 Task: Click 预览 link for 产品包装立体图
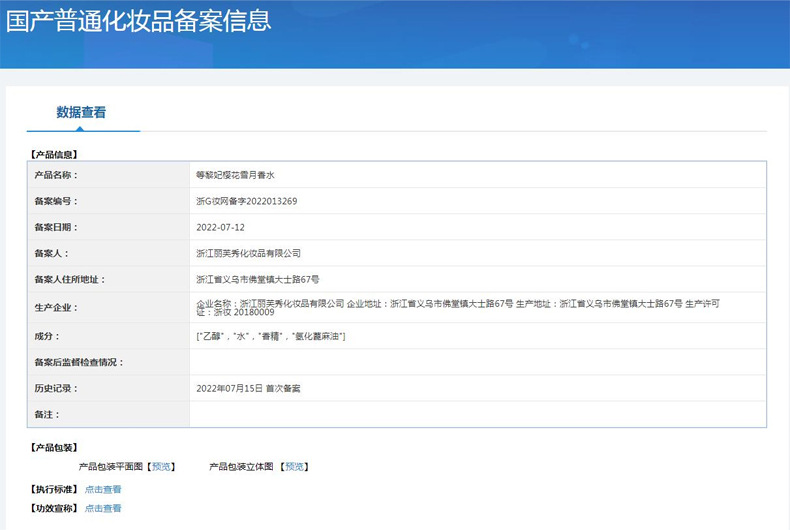coord(294,467)
